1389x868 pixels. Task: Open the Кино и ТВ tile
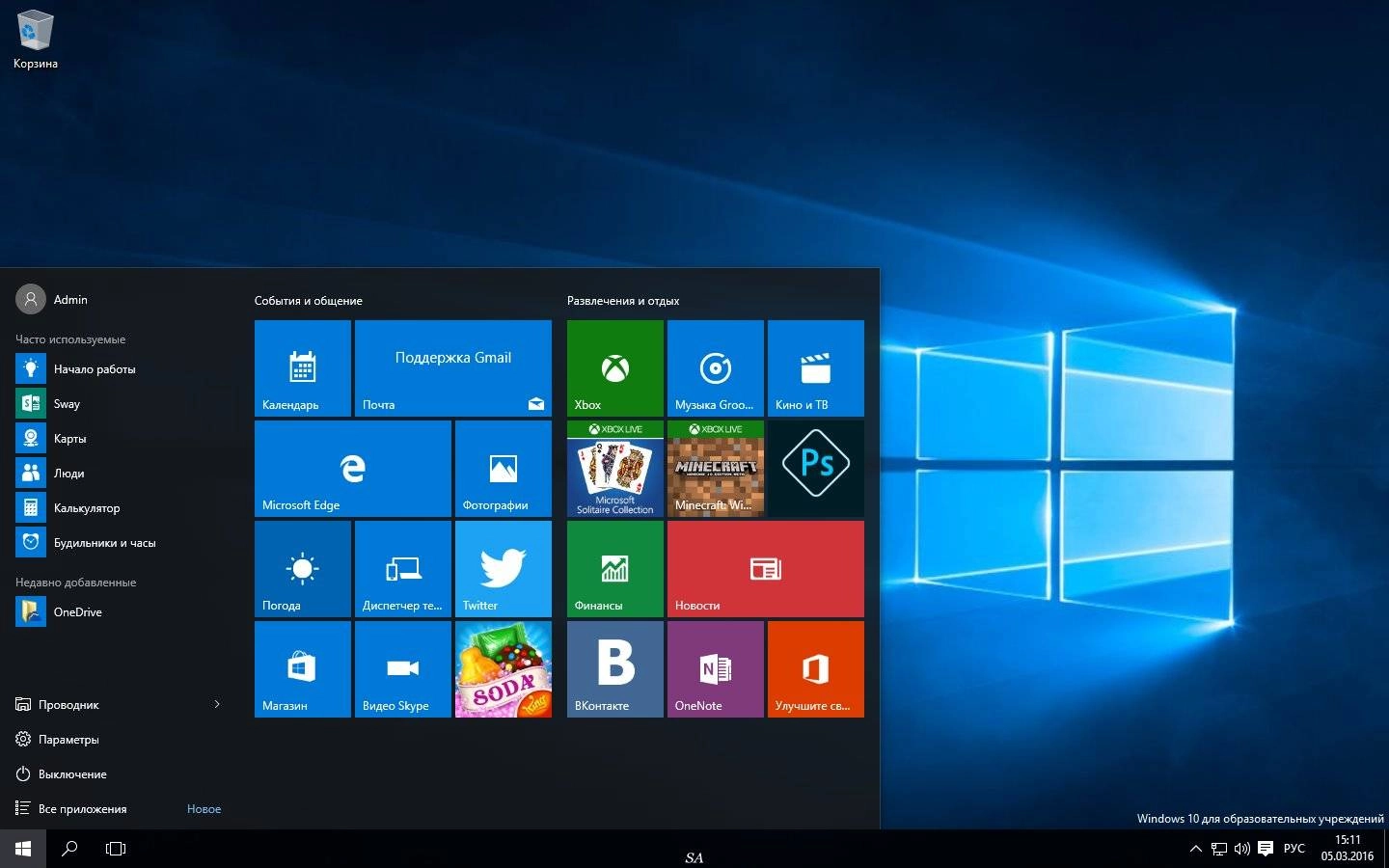tap(816, 368)
